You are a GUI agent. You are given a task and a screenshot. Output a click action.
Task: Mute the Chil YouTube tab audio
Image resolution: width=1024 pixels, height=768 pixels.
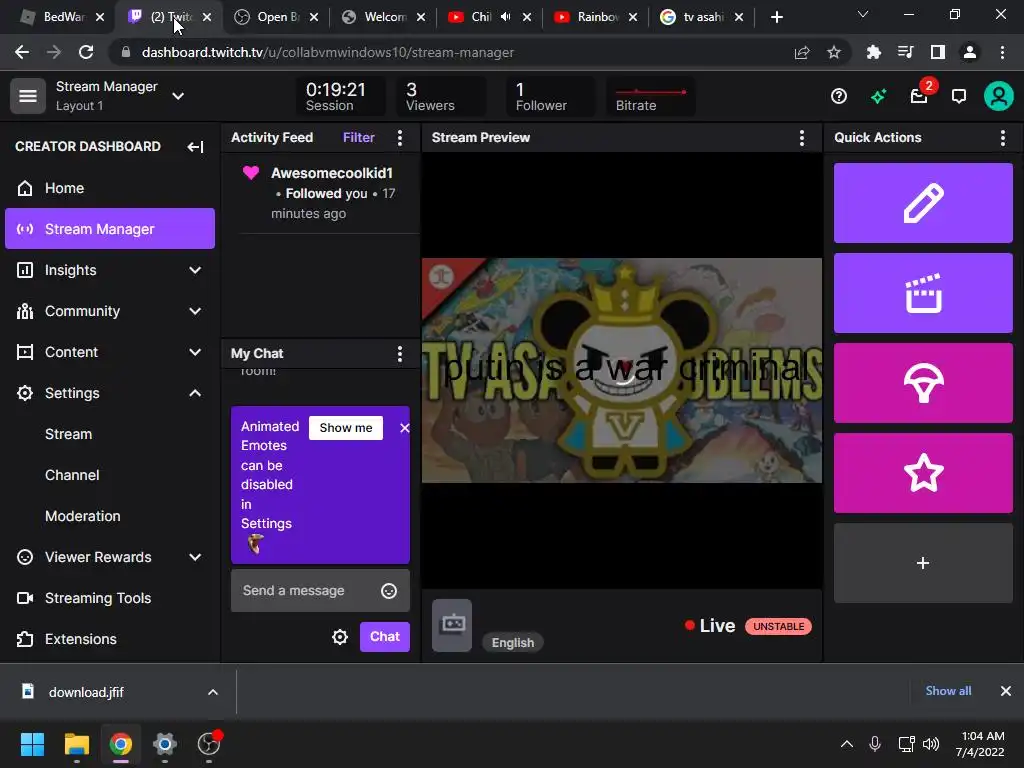point(505,17)
